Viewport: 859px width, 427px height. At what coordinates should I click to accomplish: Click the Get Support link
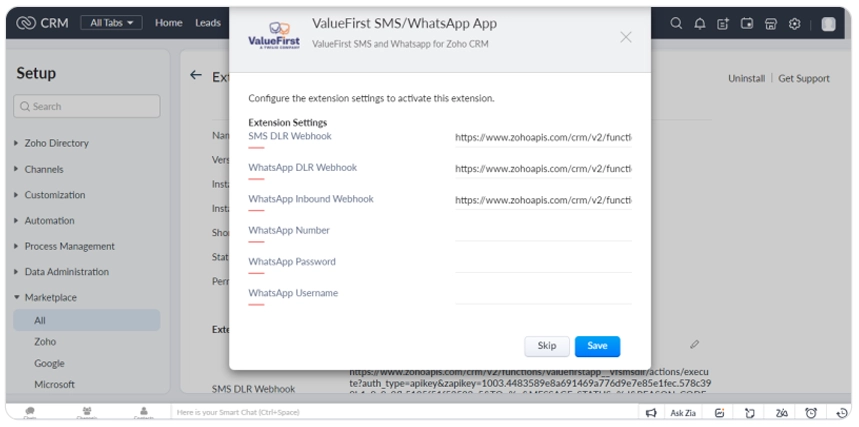804,78
